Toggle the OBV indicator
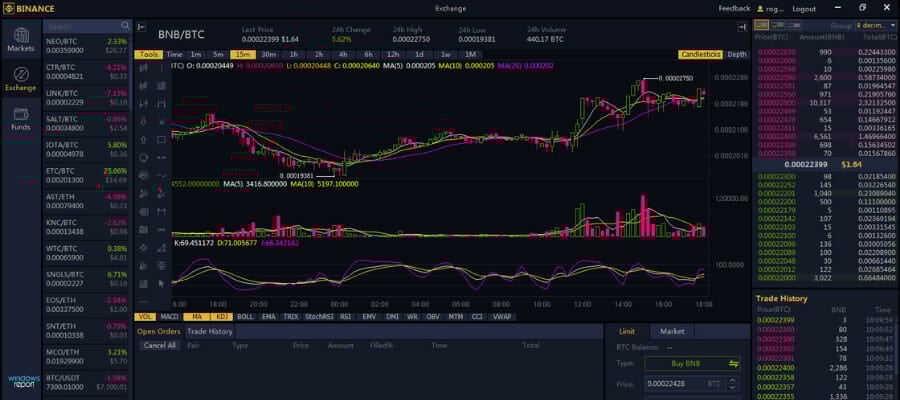The width and height of the screenshot is (900, 400). [433, 316]
